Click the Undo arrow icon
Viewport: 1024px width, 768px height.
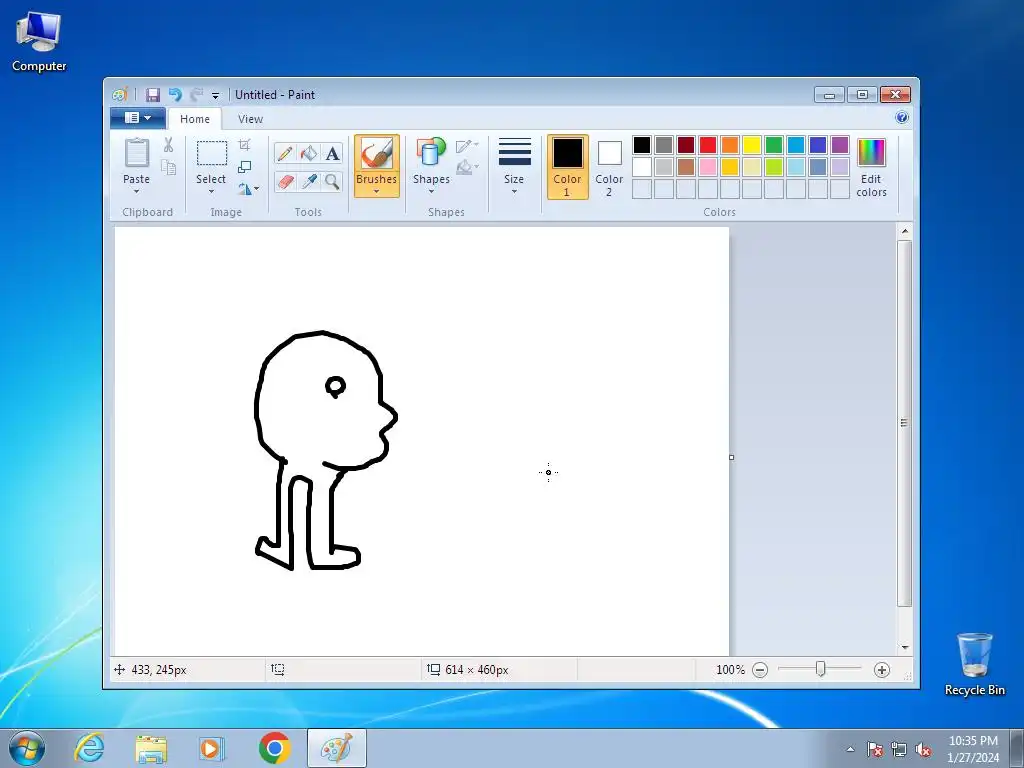(175, 95)
